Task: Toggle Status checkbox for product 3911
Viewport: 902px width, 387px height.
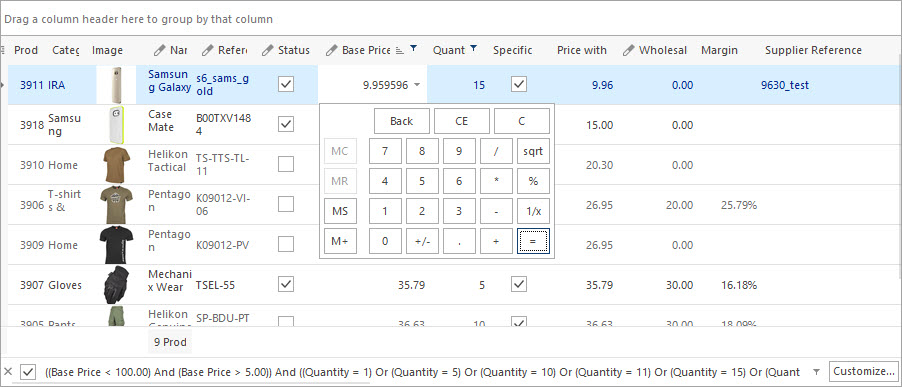Action: tap(286, 85)
